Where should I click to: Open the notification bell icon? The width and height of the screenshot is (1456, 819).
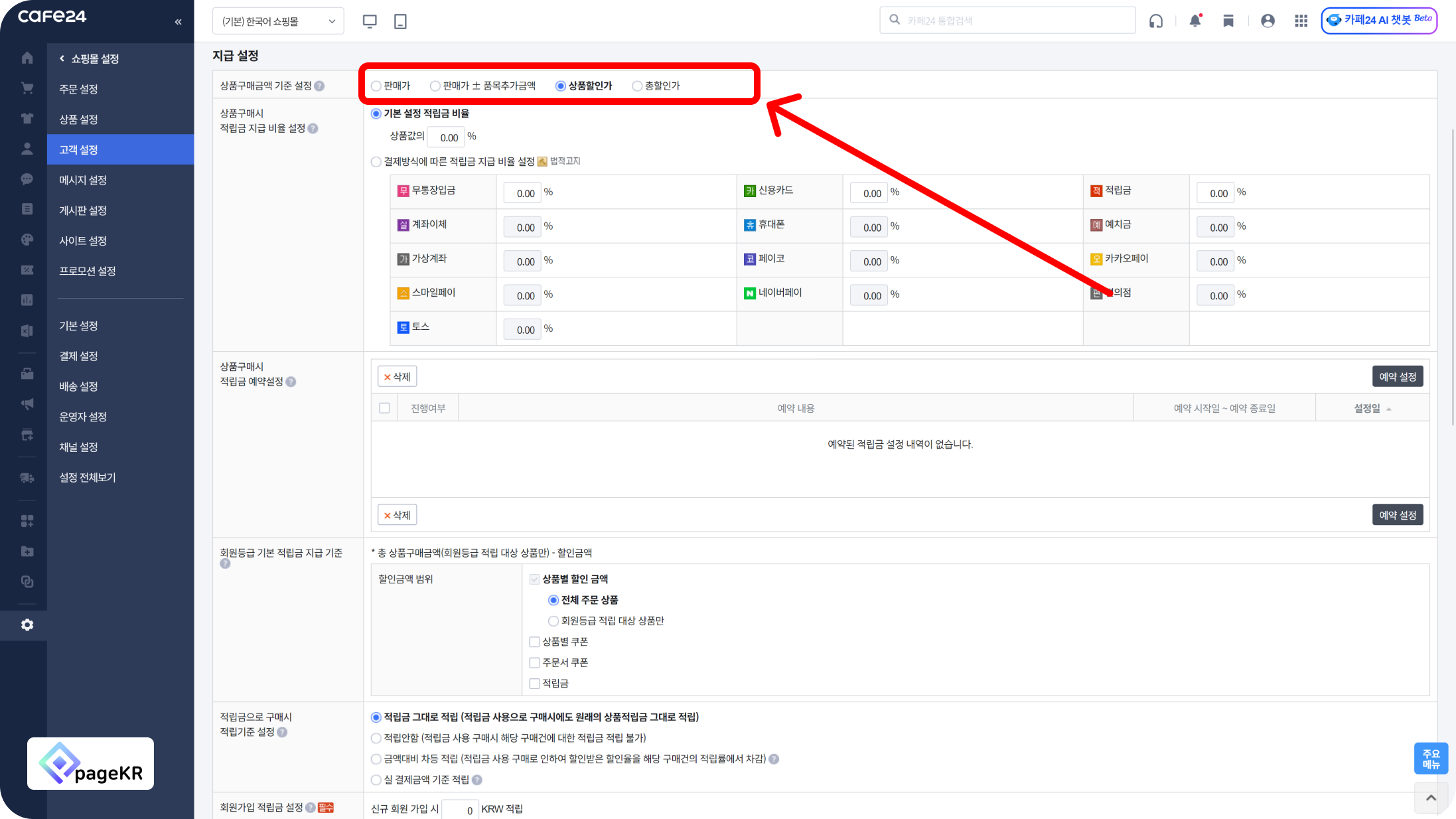1195,21
